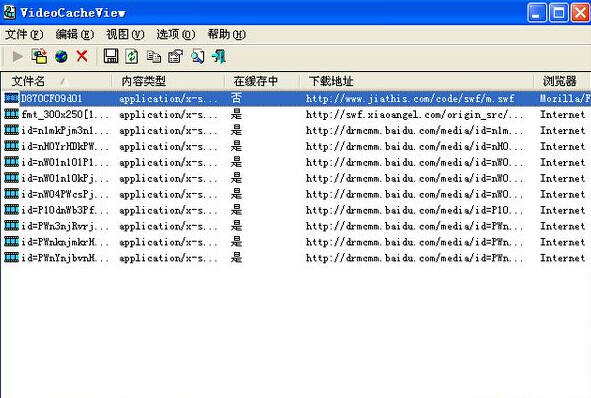Close the VideoCacheView window
Screen dimensions: 591x398
(580, 13)
